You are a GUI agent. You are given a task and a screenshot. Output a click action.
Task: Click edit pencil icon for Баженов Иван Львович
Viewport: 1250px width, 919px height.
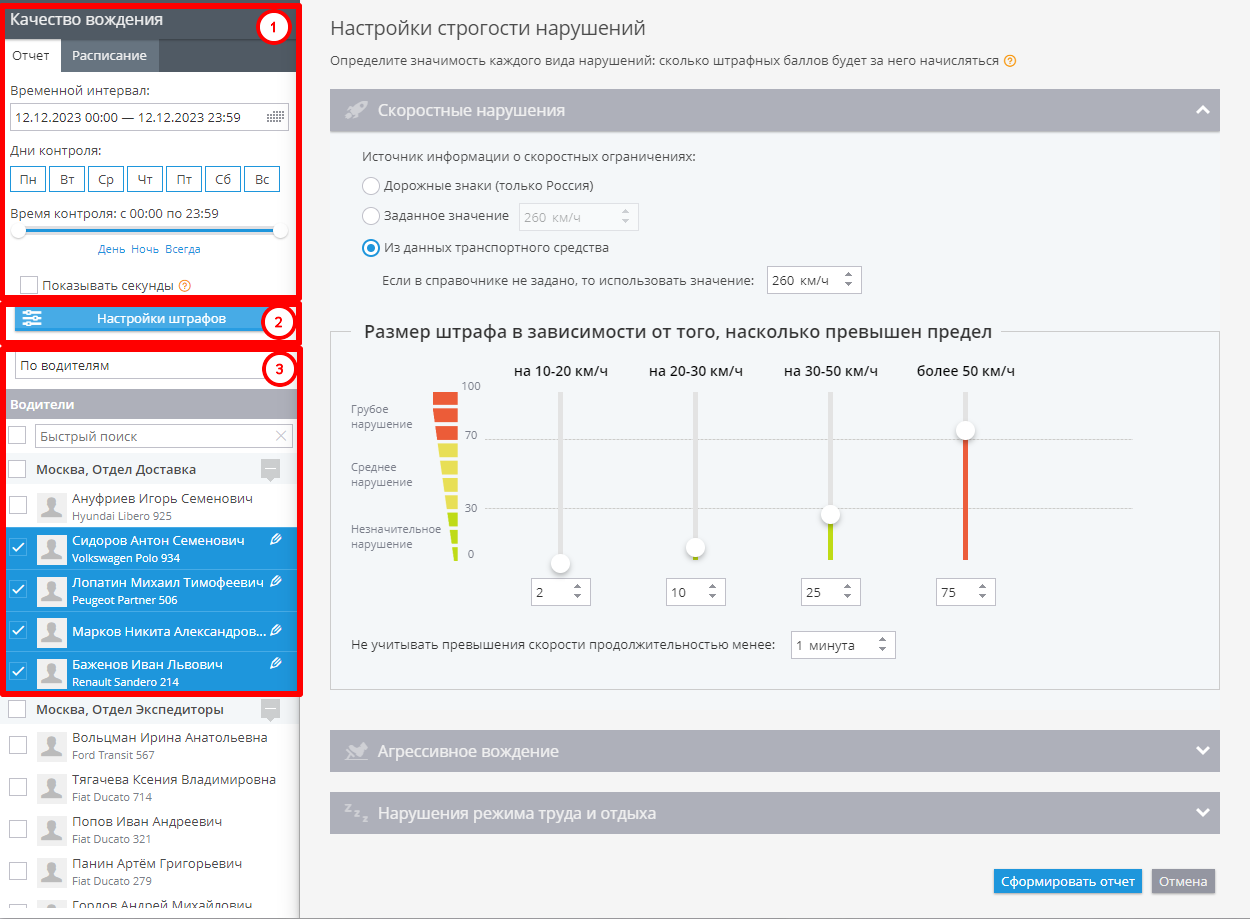[x=277, y=664]
